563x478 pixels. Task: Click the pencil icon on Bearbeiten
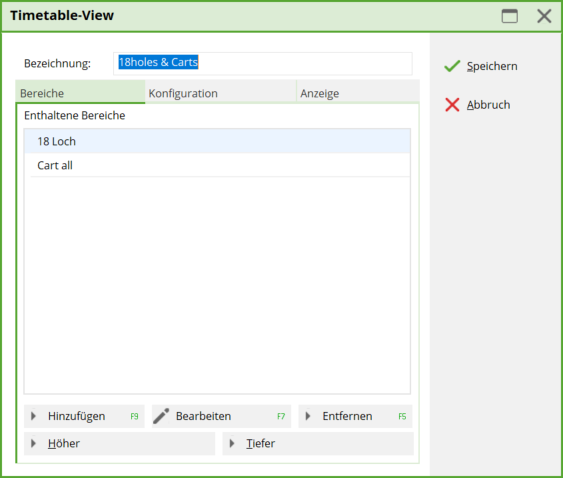pos(161,416)
